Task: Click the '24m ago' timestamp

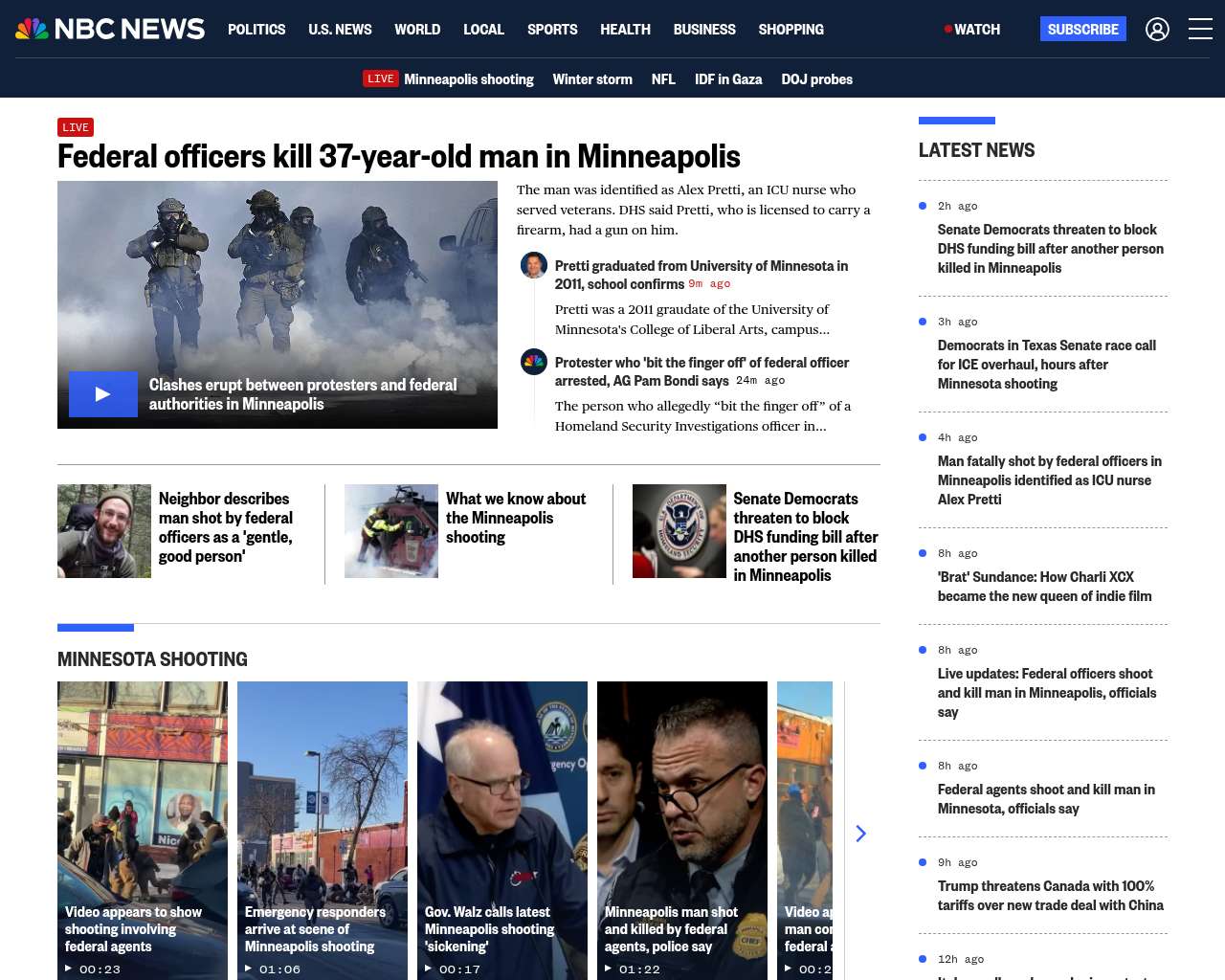Action: click(x=761, y=381)
